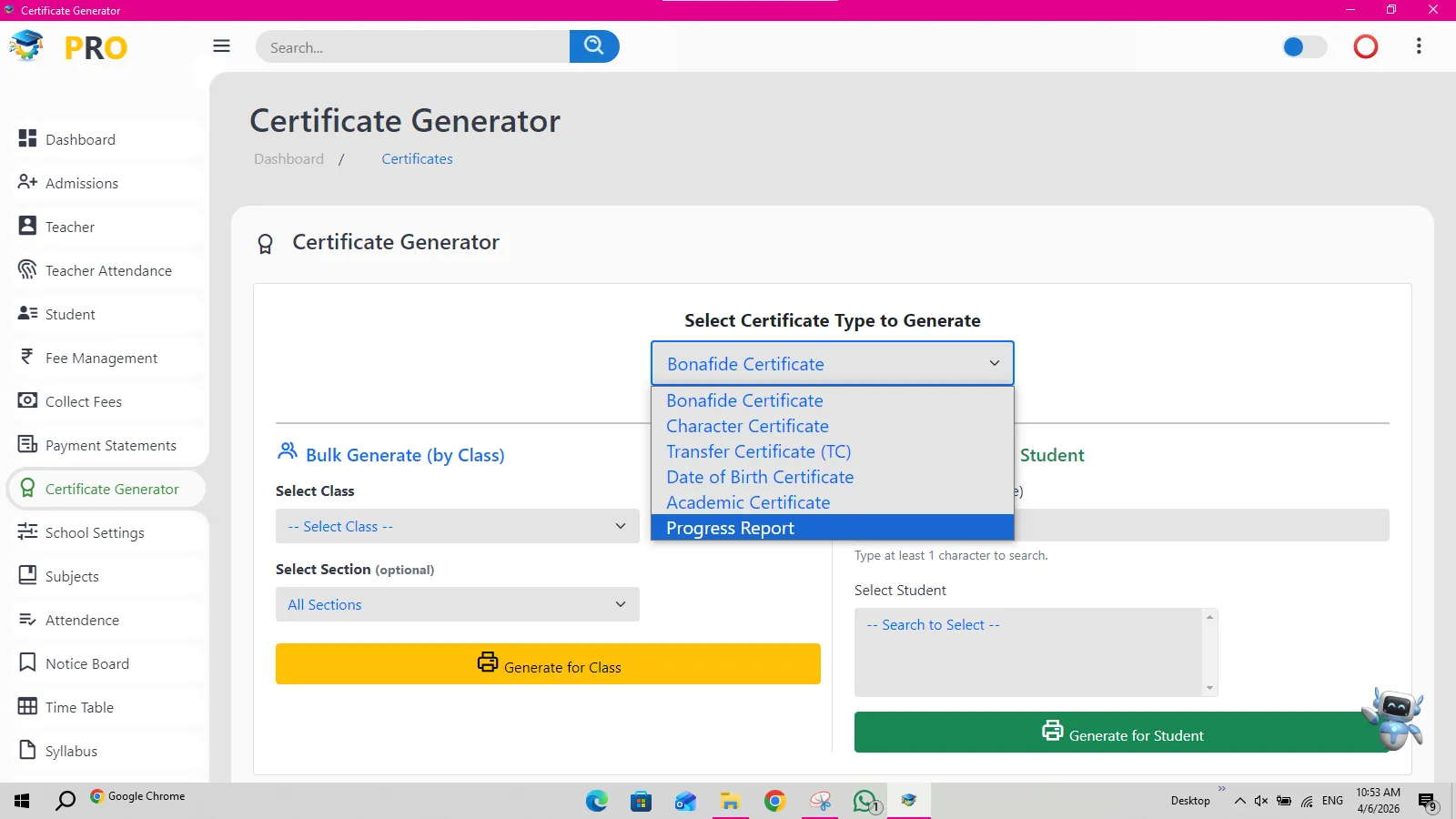
Task: Click the award icon beside Certificate Generator heading
Action: tap(265, 244)
